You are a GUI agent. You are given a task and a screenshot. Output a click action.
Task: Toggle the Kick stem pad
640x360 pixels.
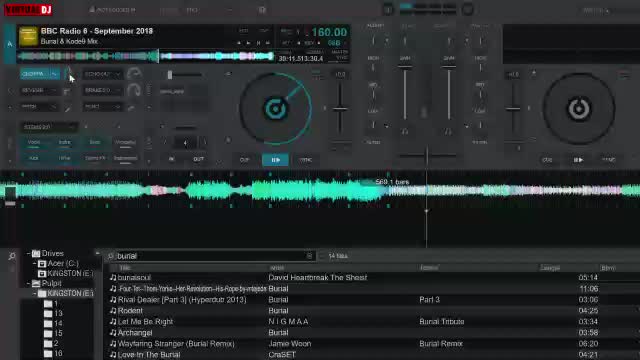(34, 158)
